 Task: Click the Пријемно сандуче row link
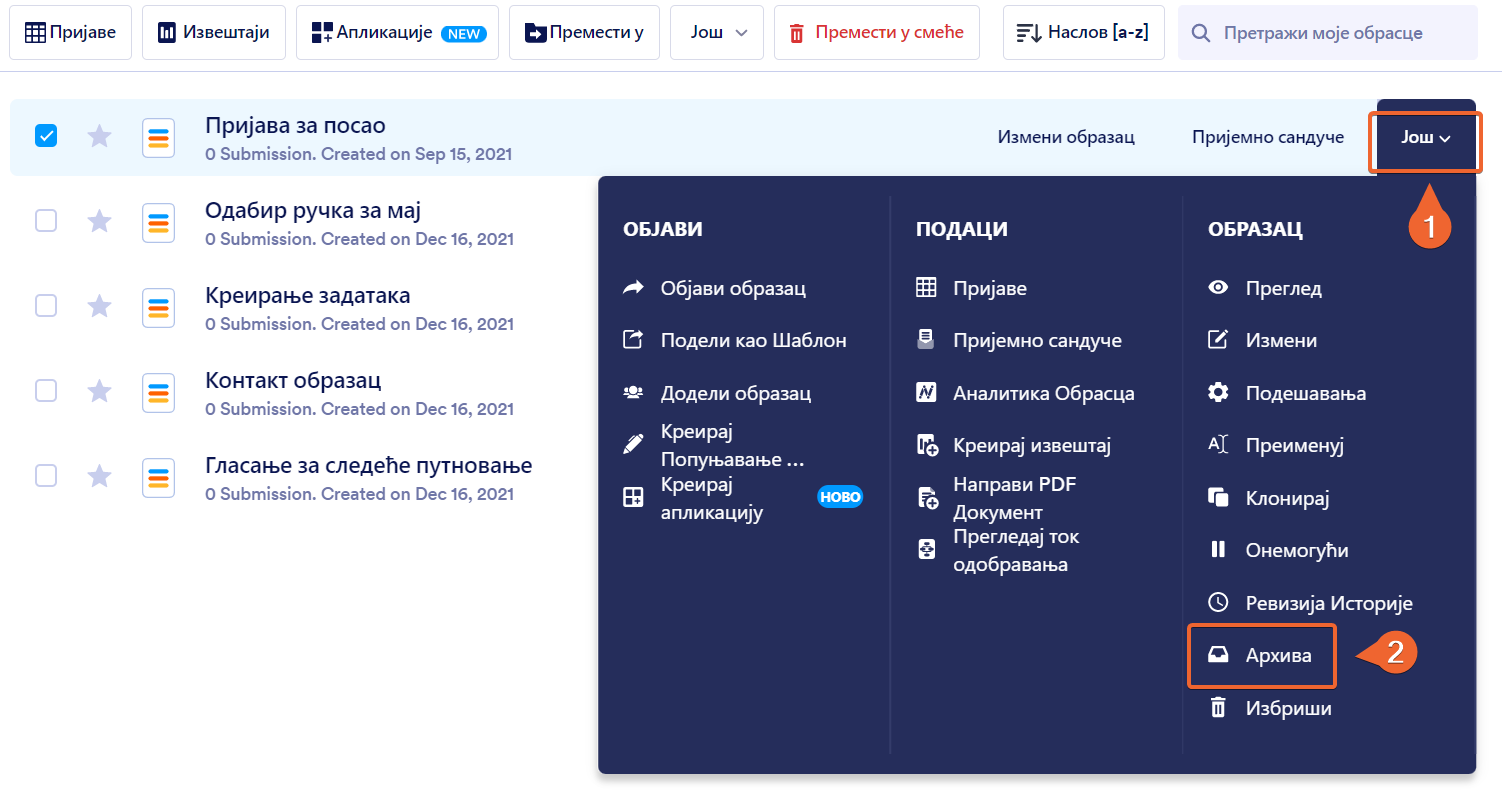(x=1268, y=137)
